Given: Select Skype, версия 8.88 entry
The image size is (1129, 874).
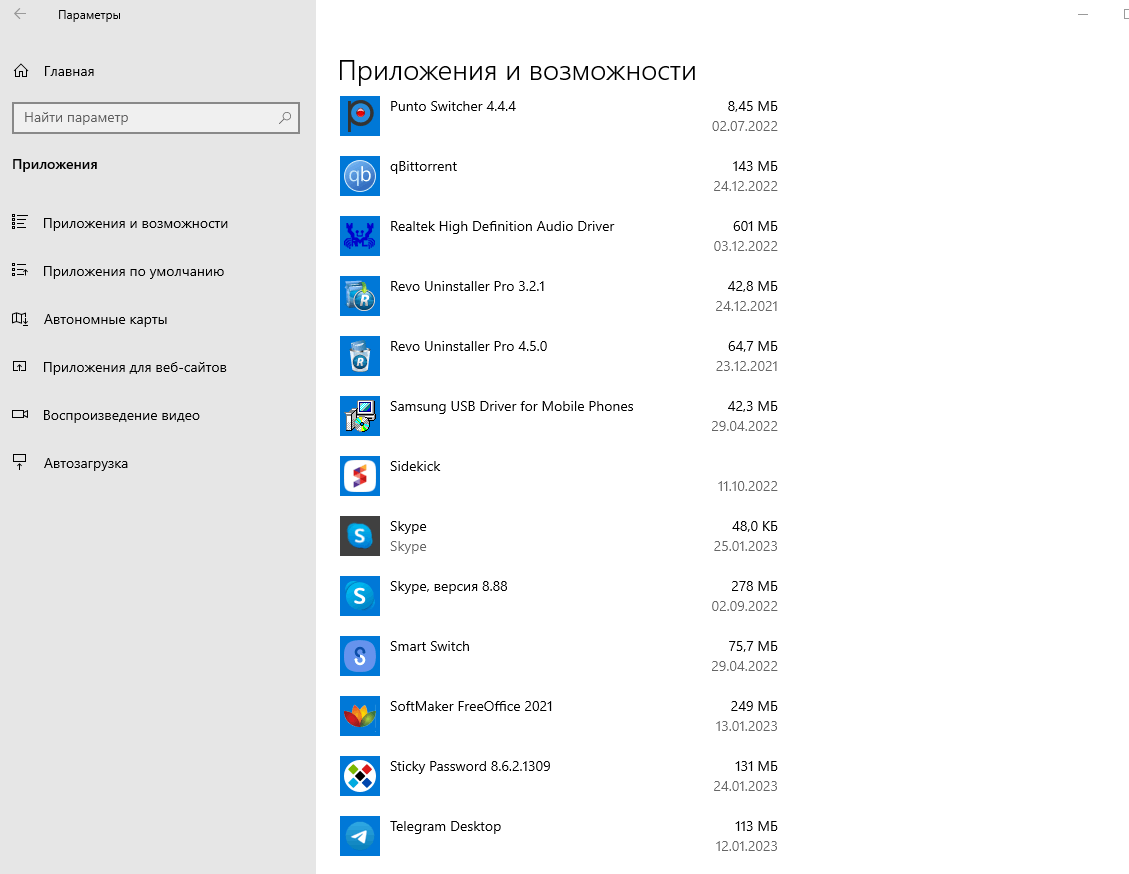Looking at the screenshot, I should (449, 587).
